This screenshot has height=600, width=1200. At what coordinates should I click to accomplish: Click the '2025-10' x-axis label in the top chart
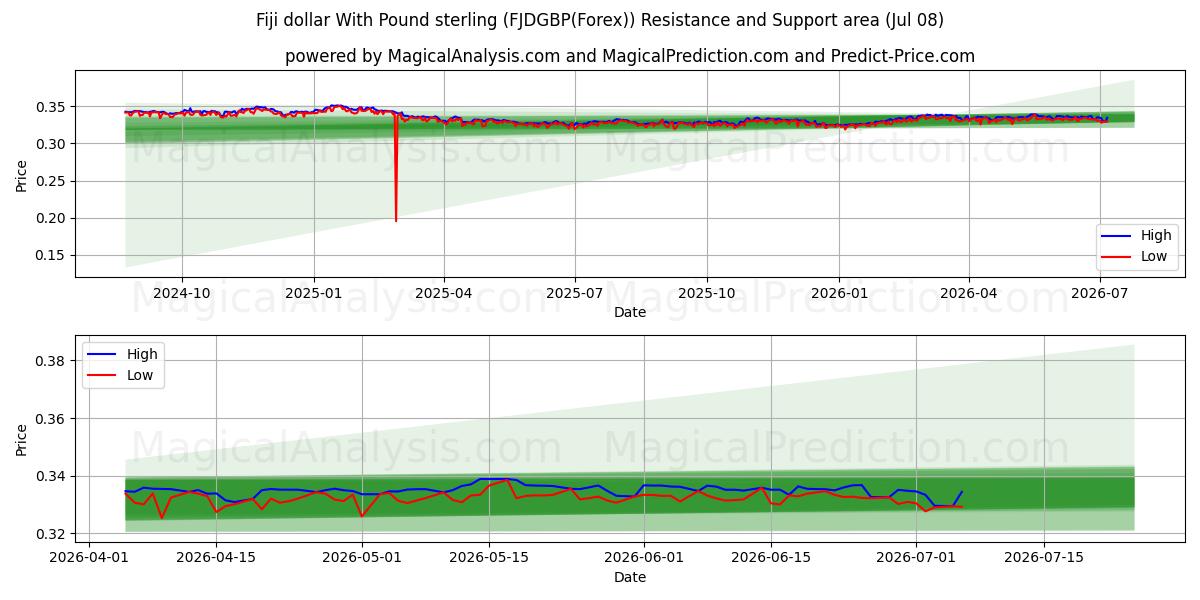click(707, 294)
